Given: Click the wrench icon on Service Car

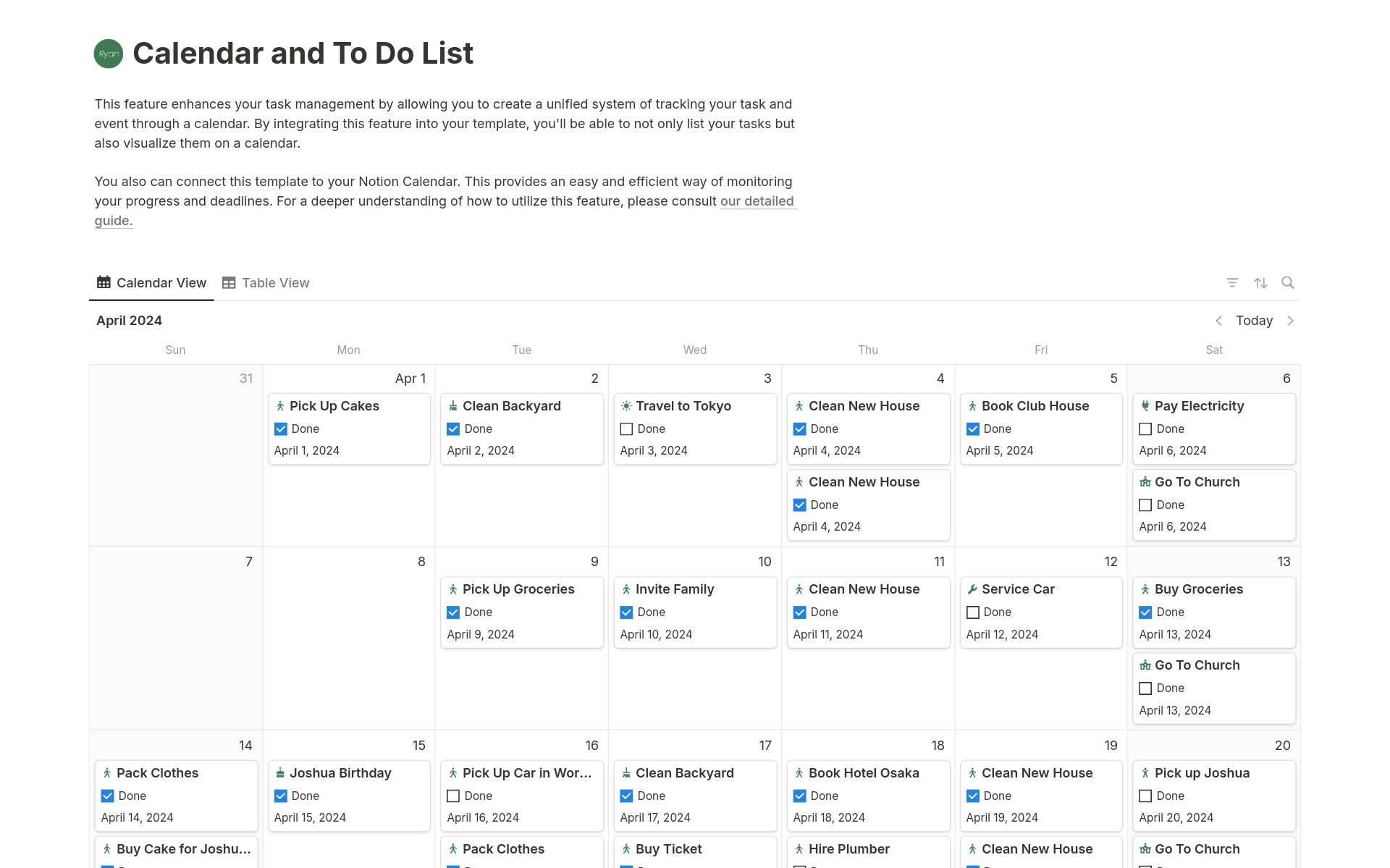Looking at the screenshot, I should [972, 589].
